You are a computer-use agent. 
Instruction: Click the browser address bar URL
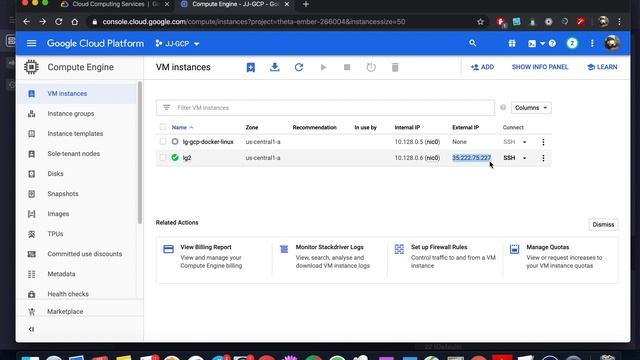click(x=253, y=22)
